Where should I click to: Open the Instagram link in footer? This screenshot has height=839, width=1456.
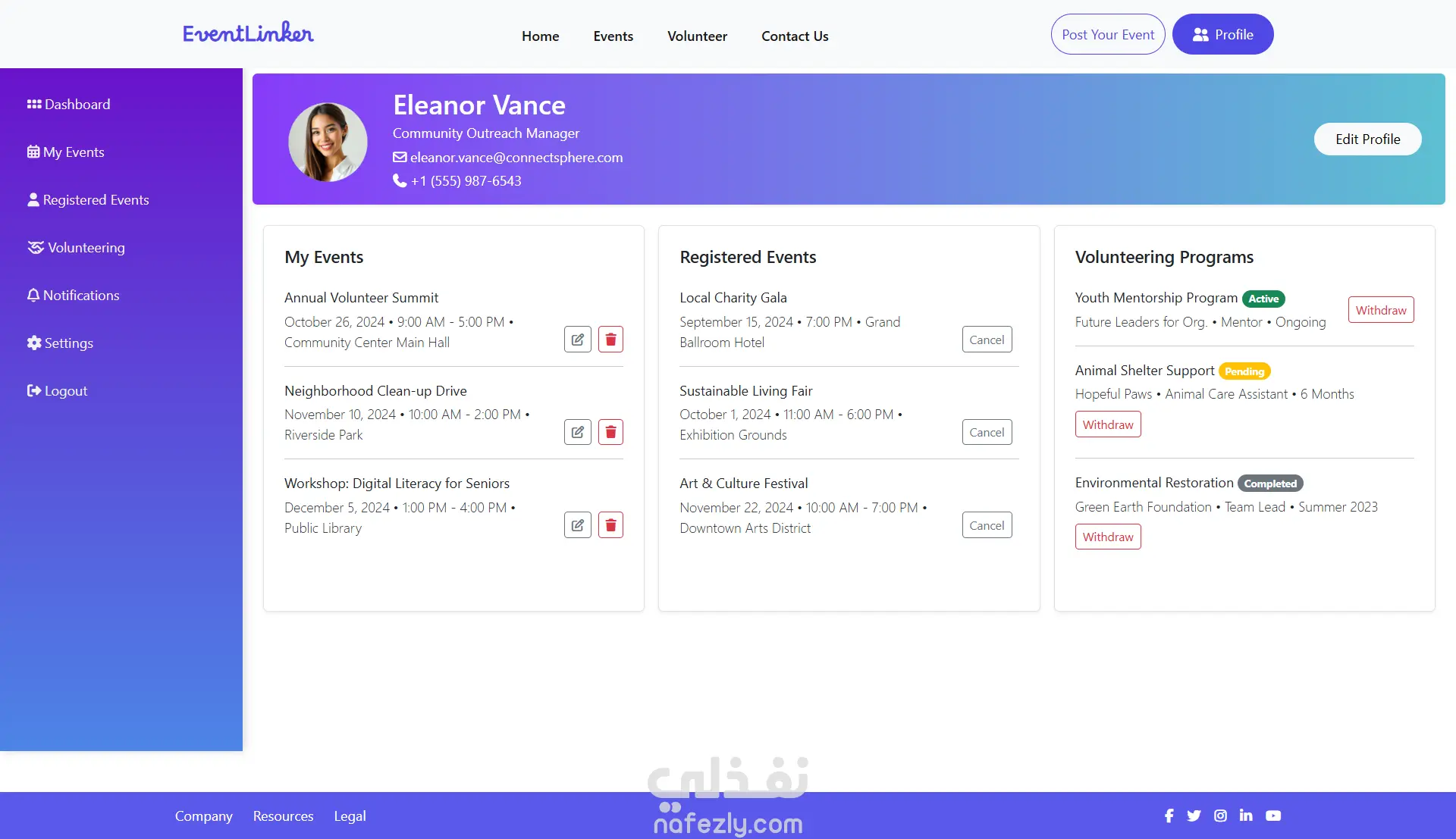point(1220,816)
